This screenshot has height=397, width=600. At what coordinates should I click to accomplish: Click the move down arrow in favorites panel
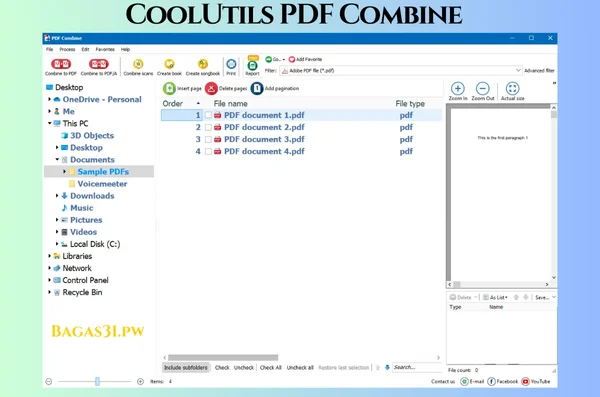tap(526, 297)
